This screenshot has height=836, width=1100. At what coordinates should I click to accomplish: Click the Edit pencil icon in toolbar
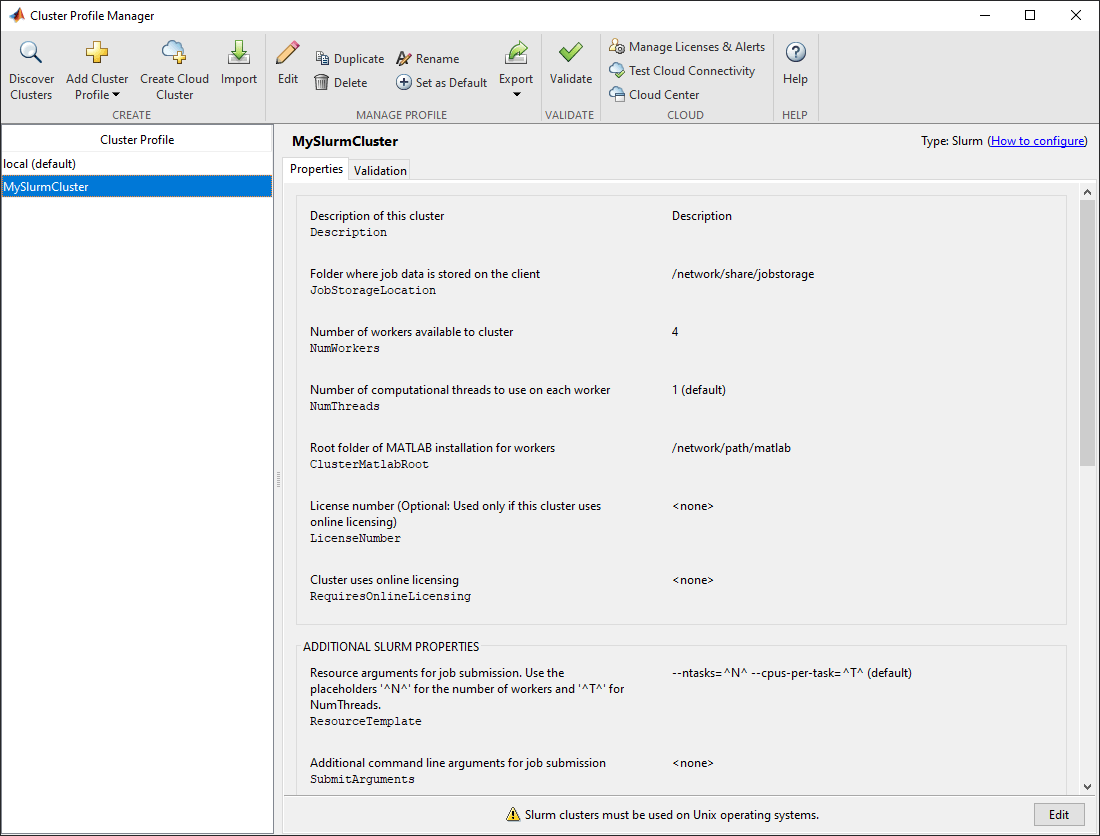(288, 52)
